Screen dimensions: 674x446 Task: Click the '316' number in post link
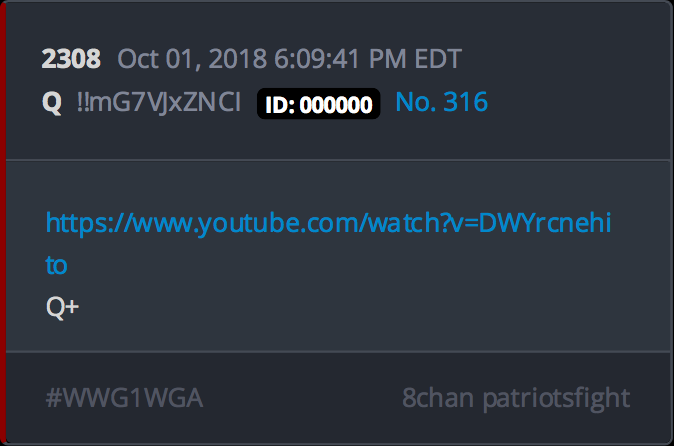(x=466, y=102)
